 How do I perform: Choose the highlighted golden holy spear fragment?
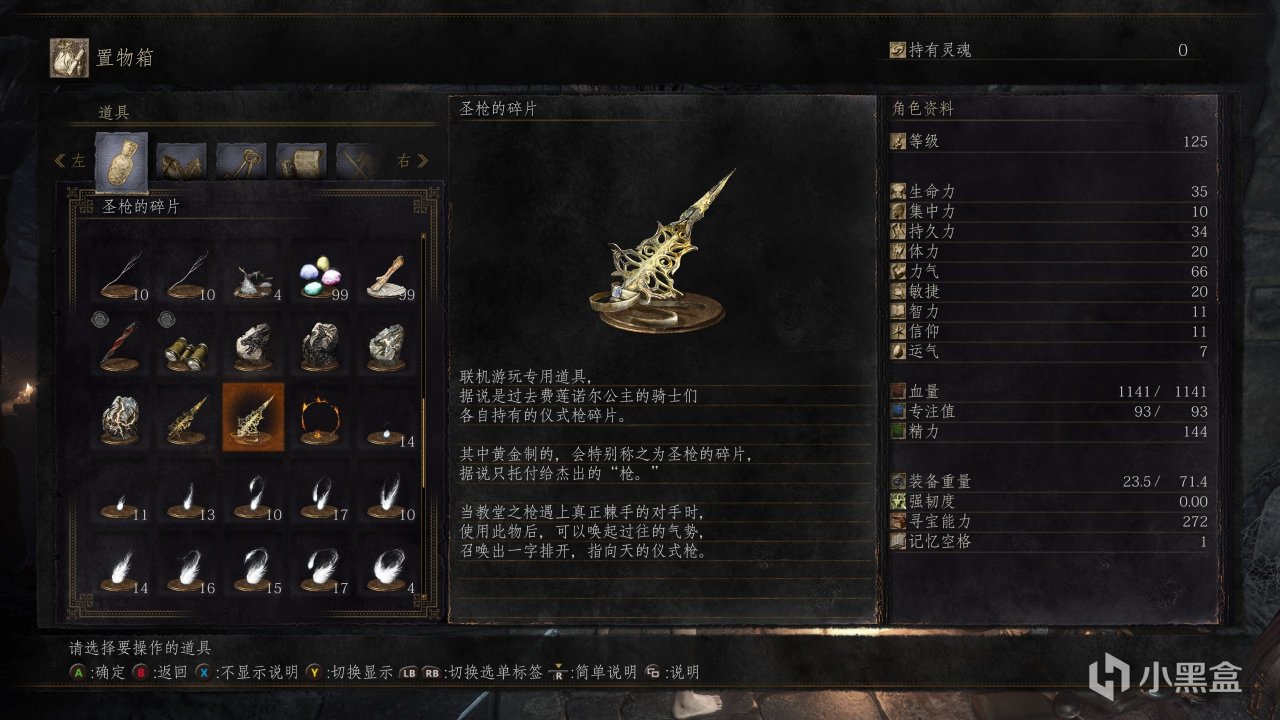tap(253, 416)
